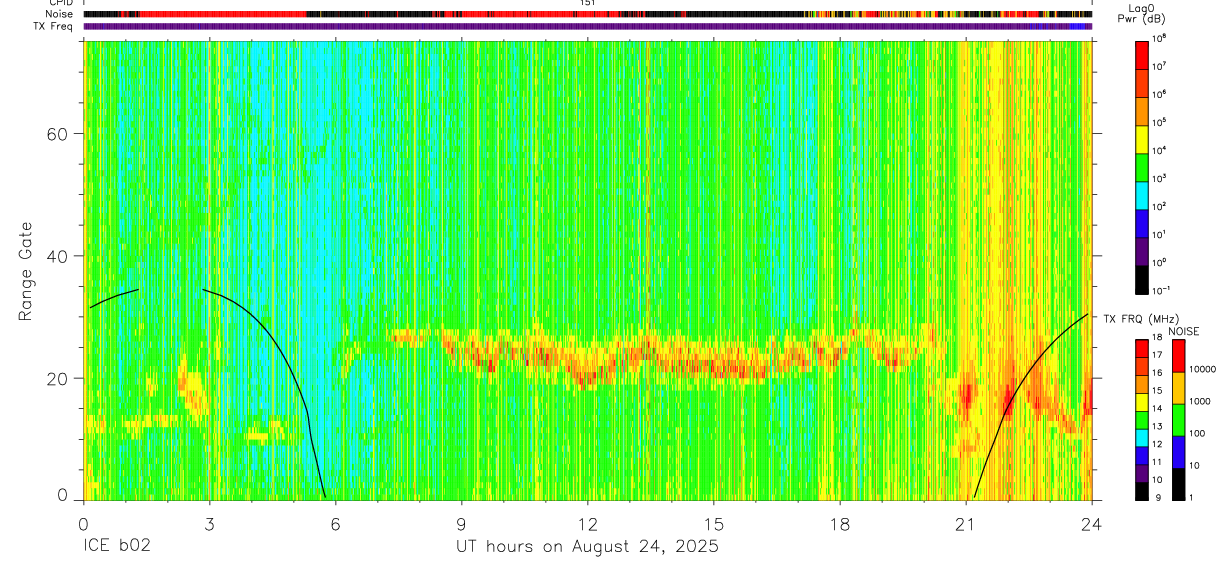Click the x-axis tick label '9'

pos(461,522)
